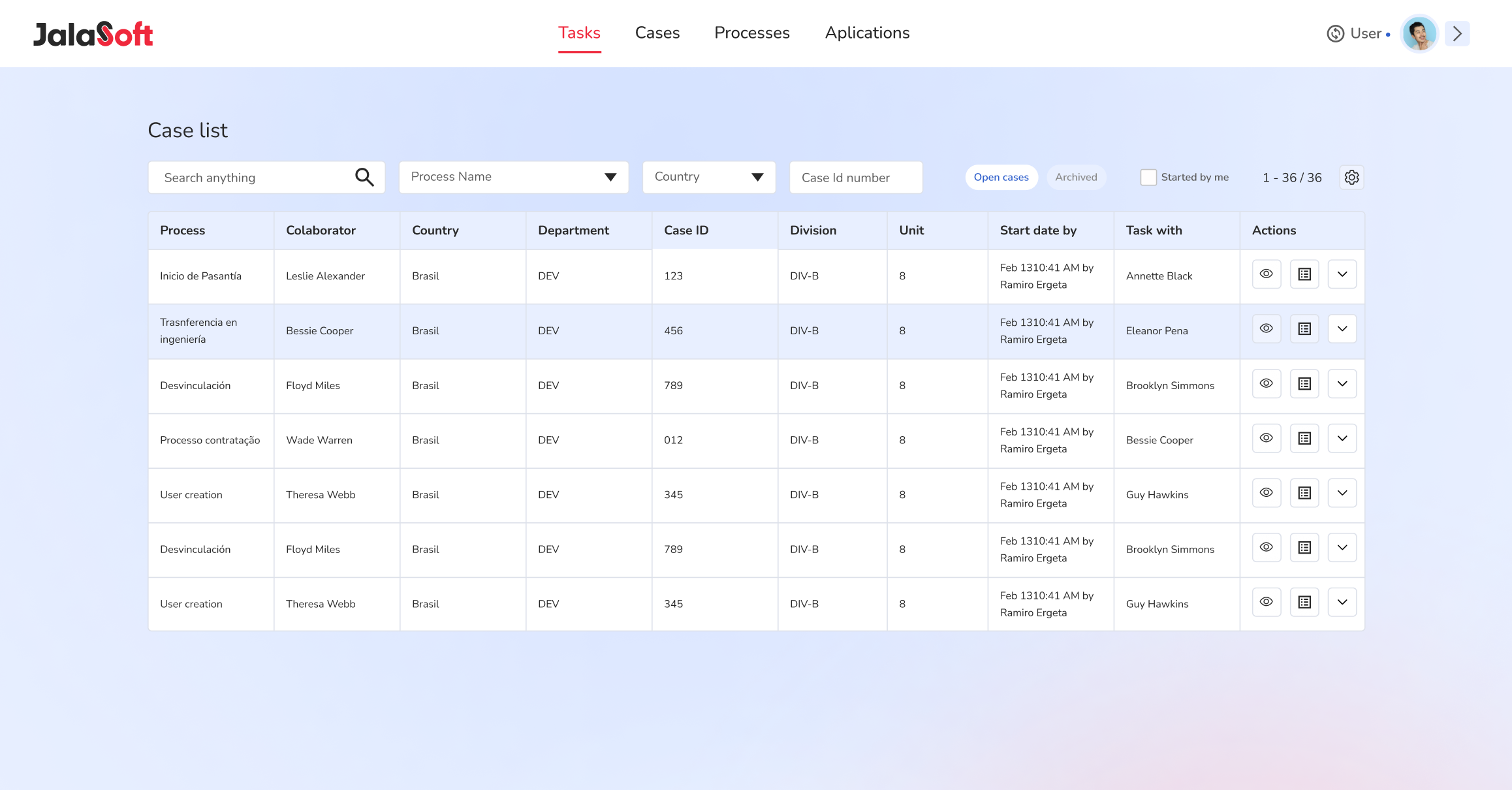Click the Case list heading
The image size is (1512, 790).
187,131
